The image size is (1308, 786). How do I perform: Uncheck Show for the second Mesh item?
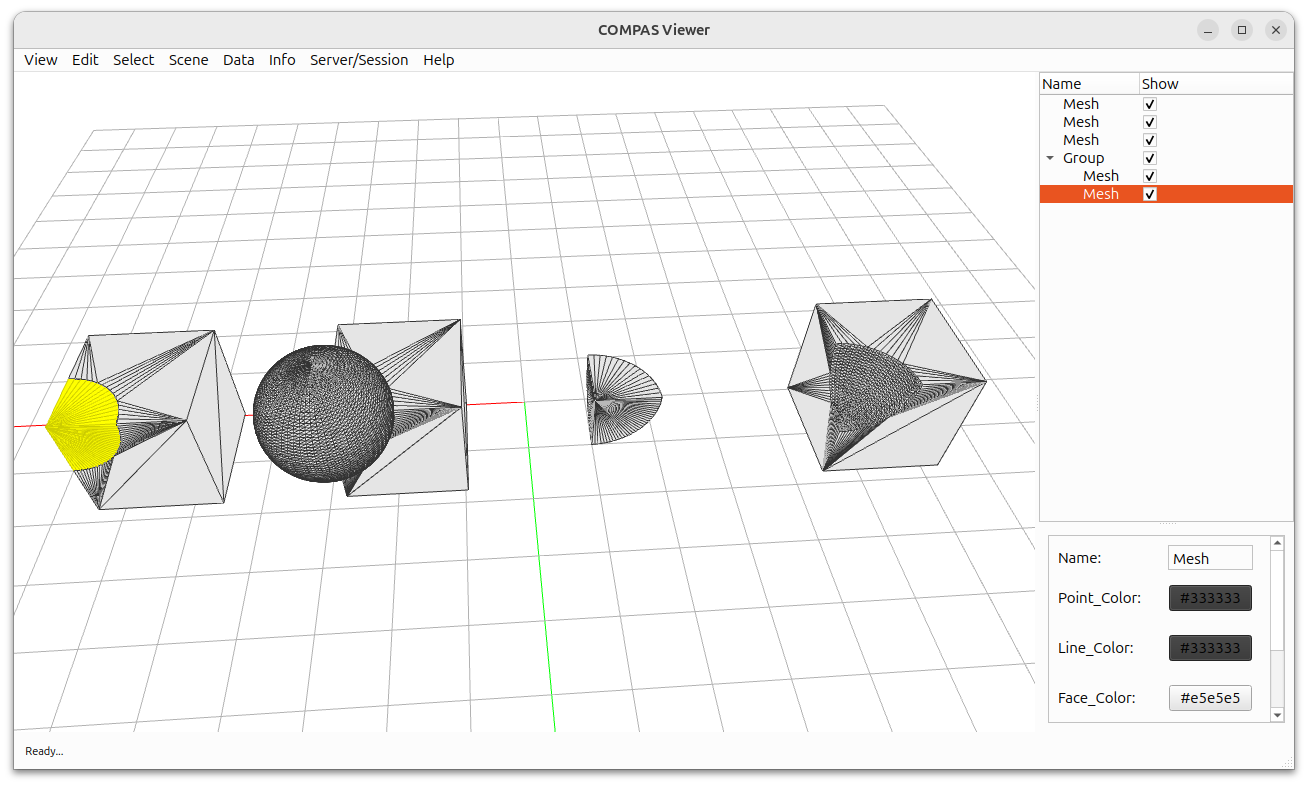(1149, 121)
